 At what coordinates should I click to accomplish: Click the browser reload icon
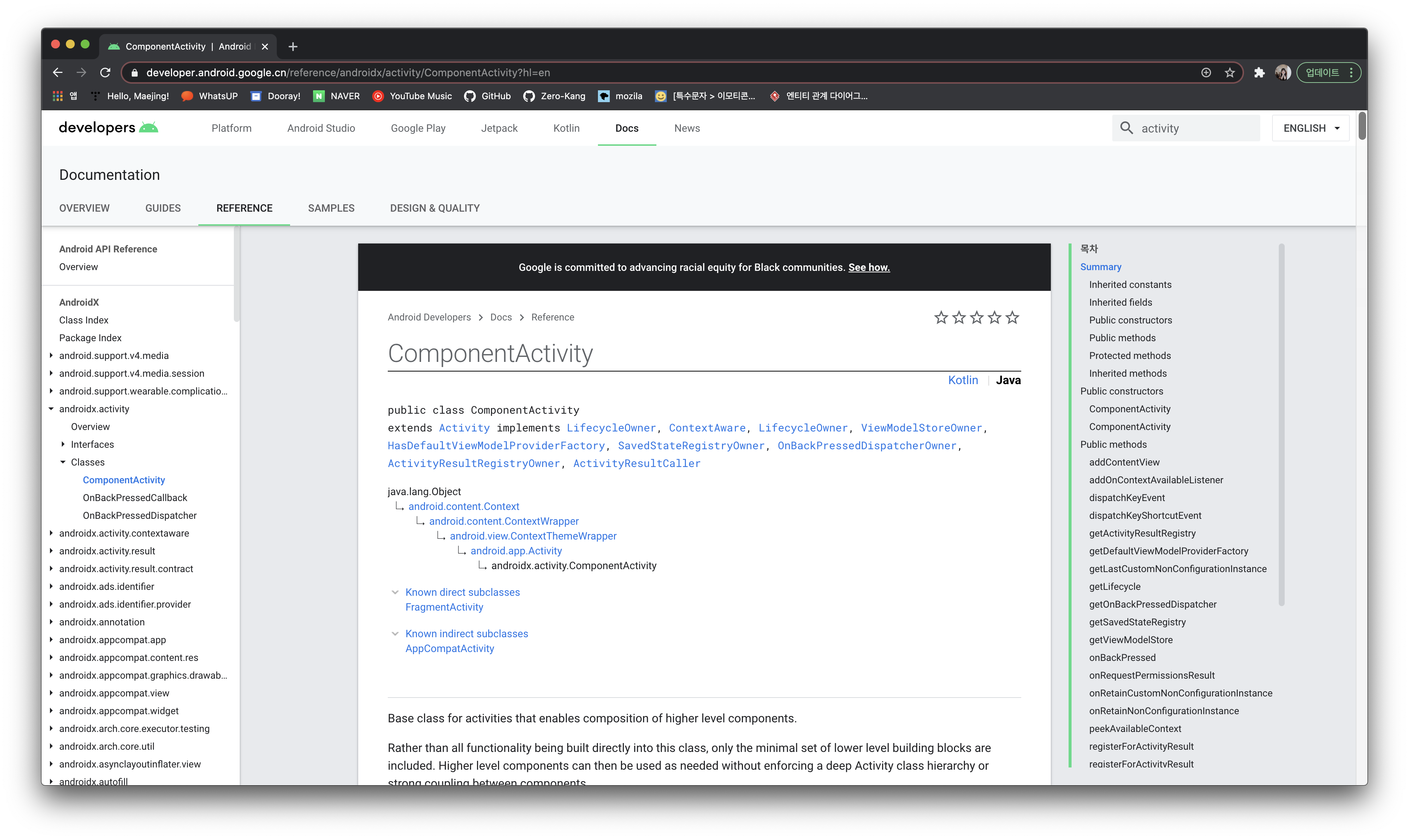105,73
